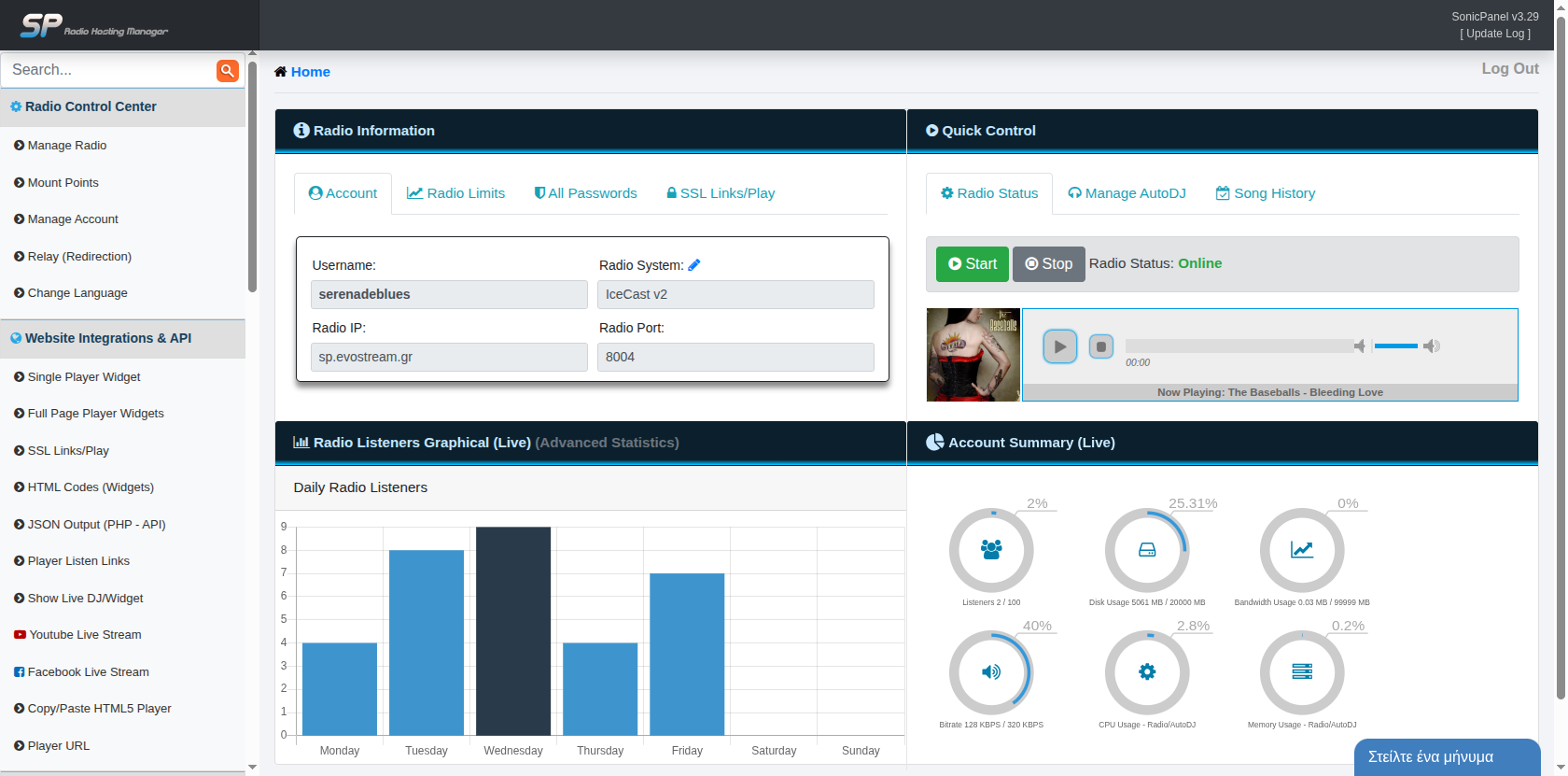The height and width of the screenshot is (776, 1568).
Task: Open the Song History tab
Action: [1266, 193]
